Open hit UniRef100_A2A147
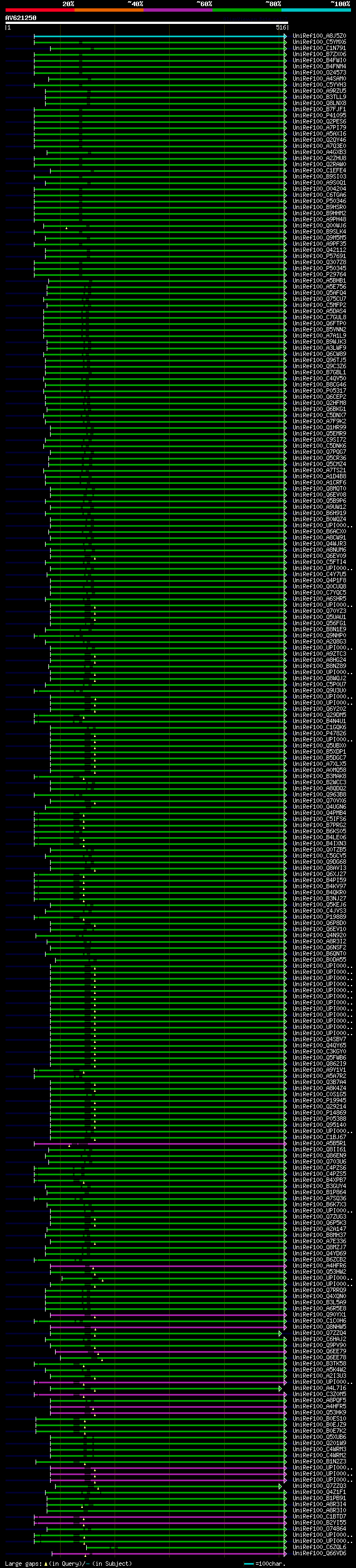356x1568 pixels. pyautogui.click(x=319, y=1229)
